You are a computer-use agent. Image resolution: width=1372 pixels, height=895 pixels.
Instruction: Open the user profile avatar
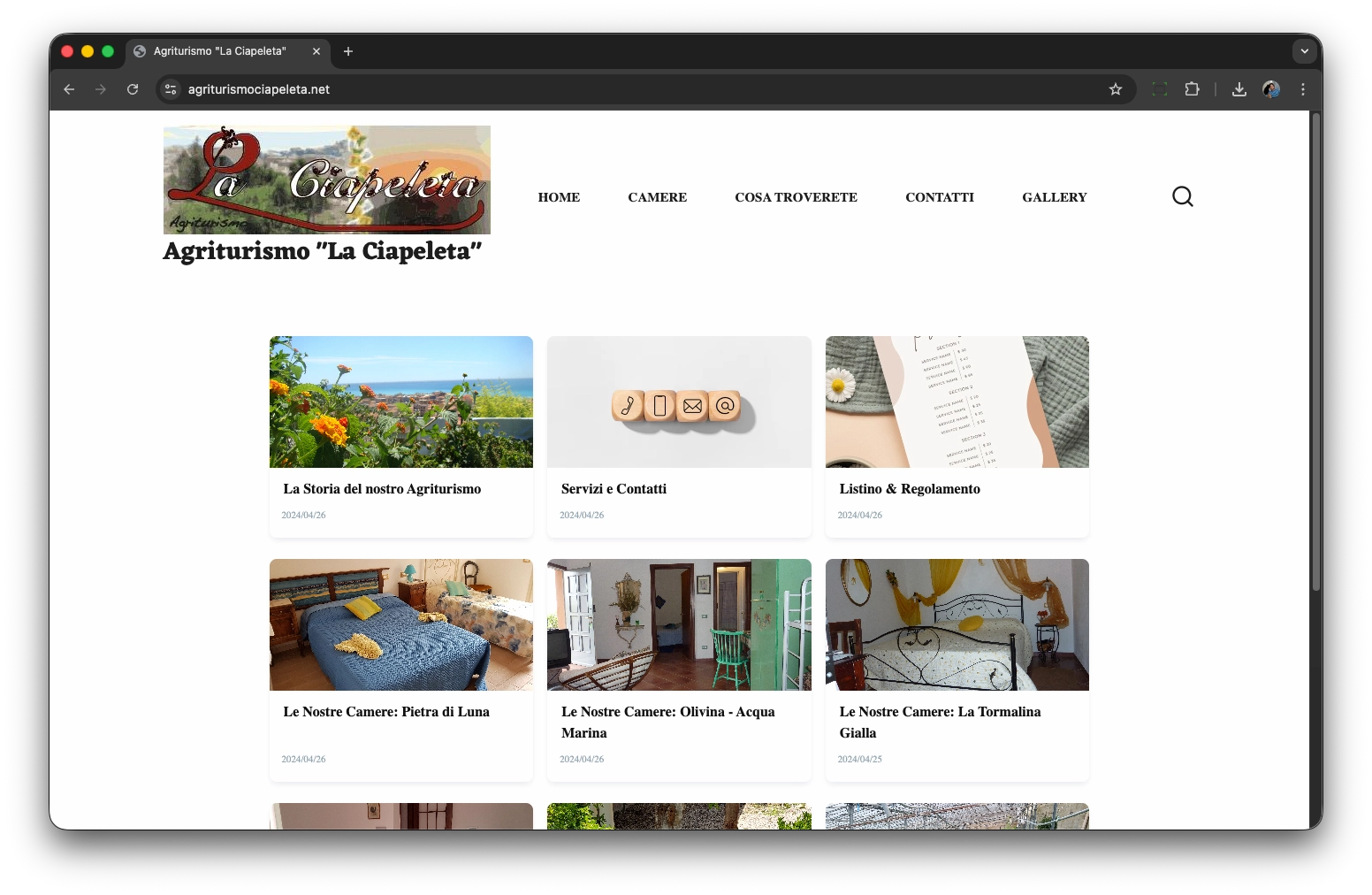[x=1270, y=89]
